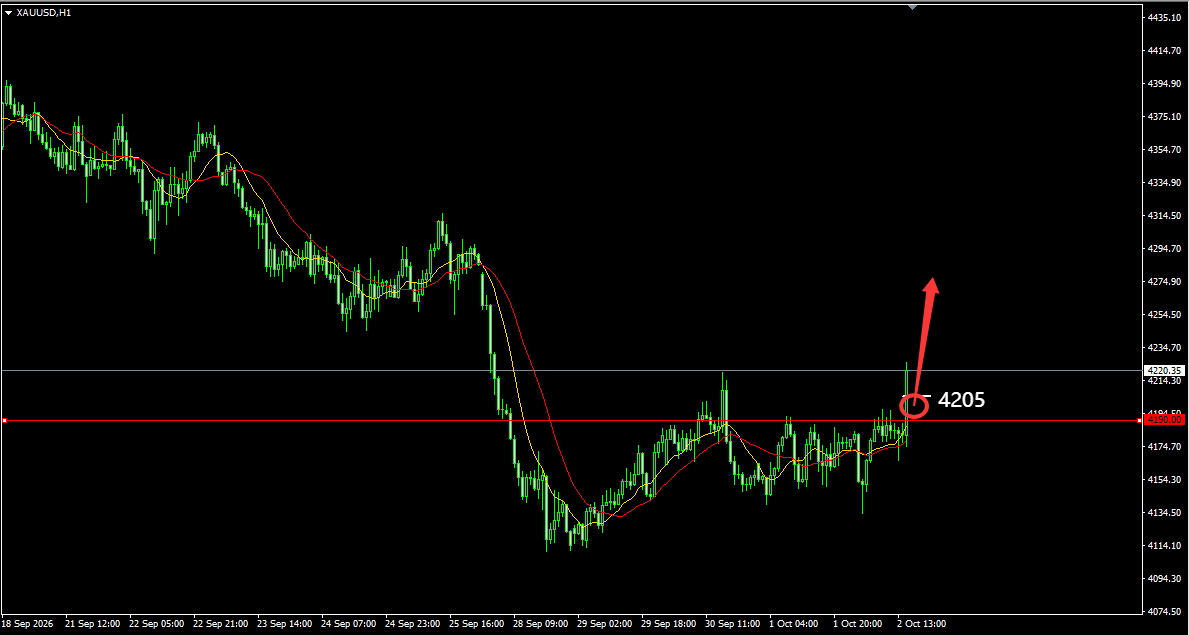Click the current price label 4220.35

point(1165,370)
